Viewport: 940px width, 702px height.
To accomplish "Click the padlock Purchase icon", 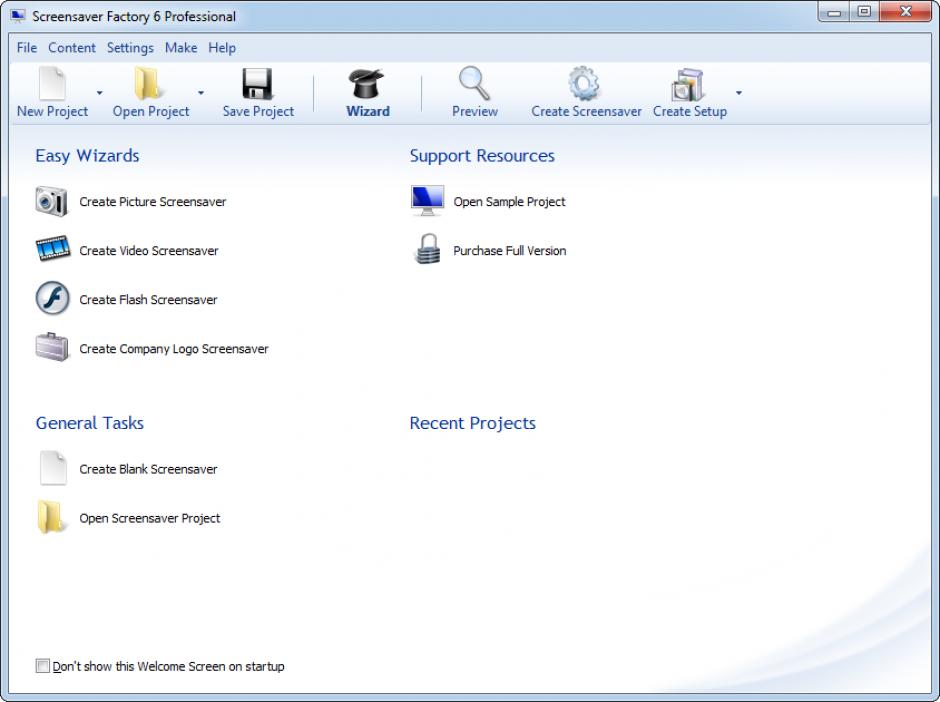I will click(x=427, y=249).
